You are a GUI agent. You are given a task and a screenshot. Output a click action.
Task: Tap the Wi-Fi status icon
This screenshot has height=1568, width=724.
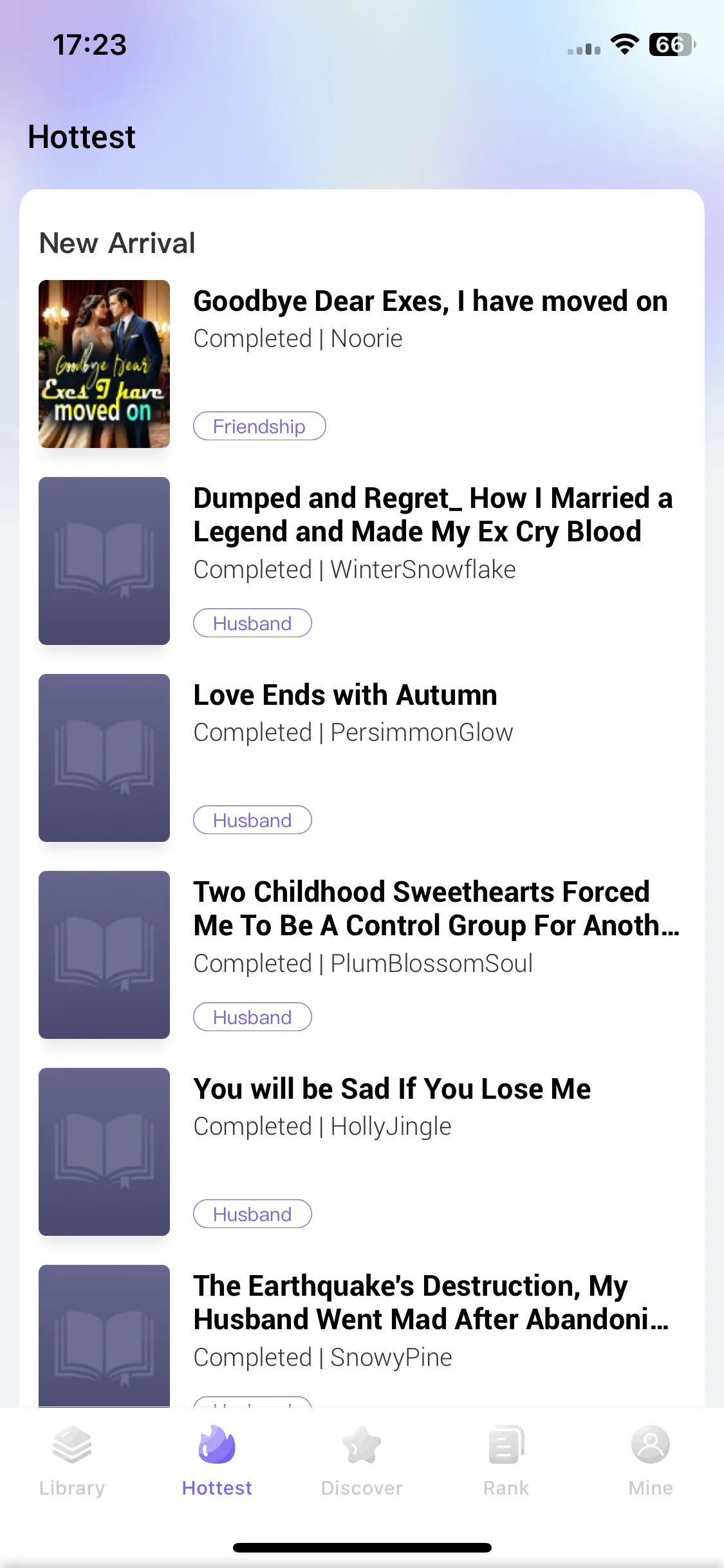[624, 44]
